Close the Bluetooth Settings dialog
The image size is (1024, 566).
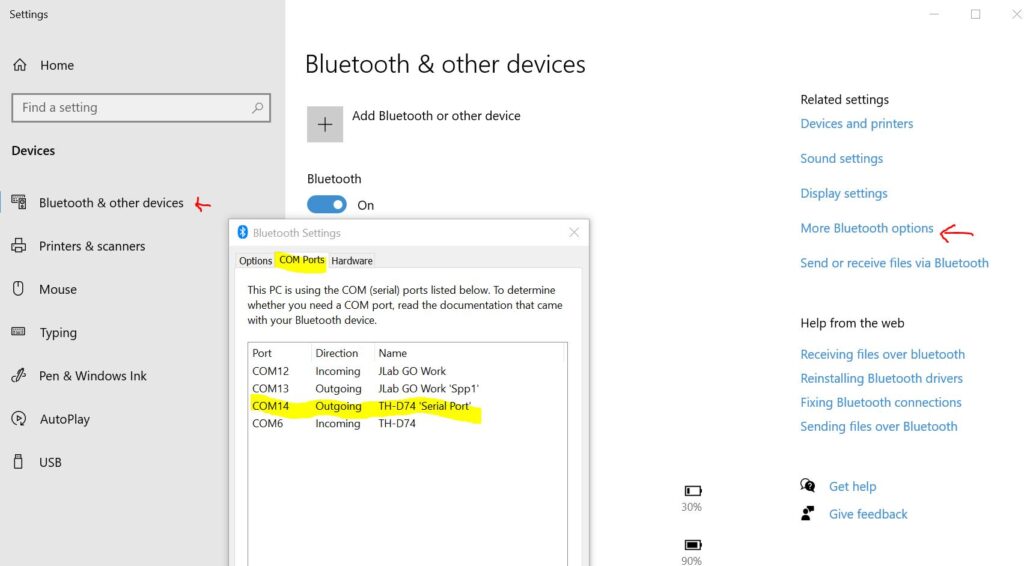pos(574,233)
